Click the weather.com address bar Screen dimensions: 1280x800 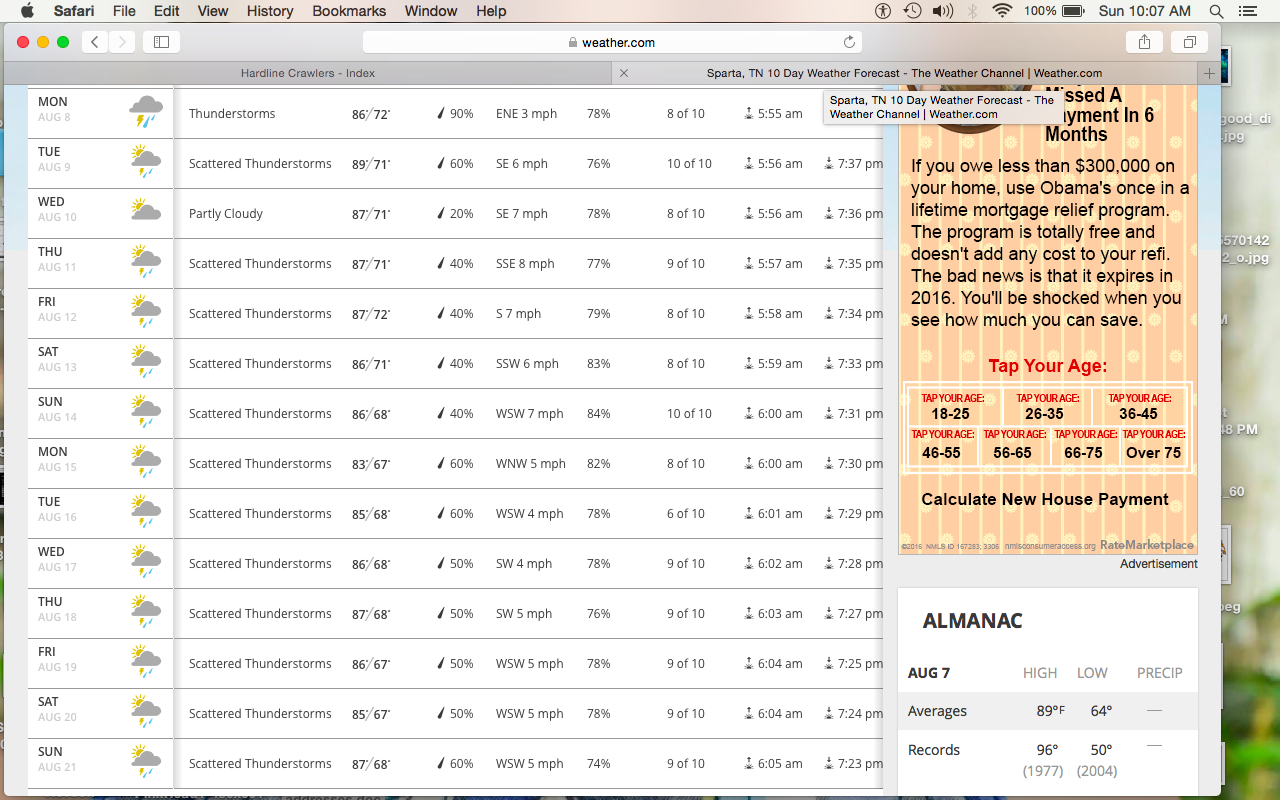pyautogui.click(x=612, y=42)
